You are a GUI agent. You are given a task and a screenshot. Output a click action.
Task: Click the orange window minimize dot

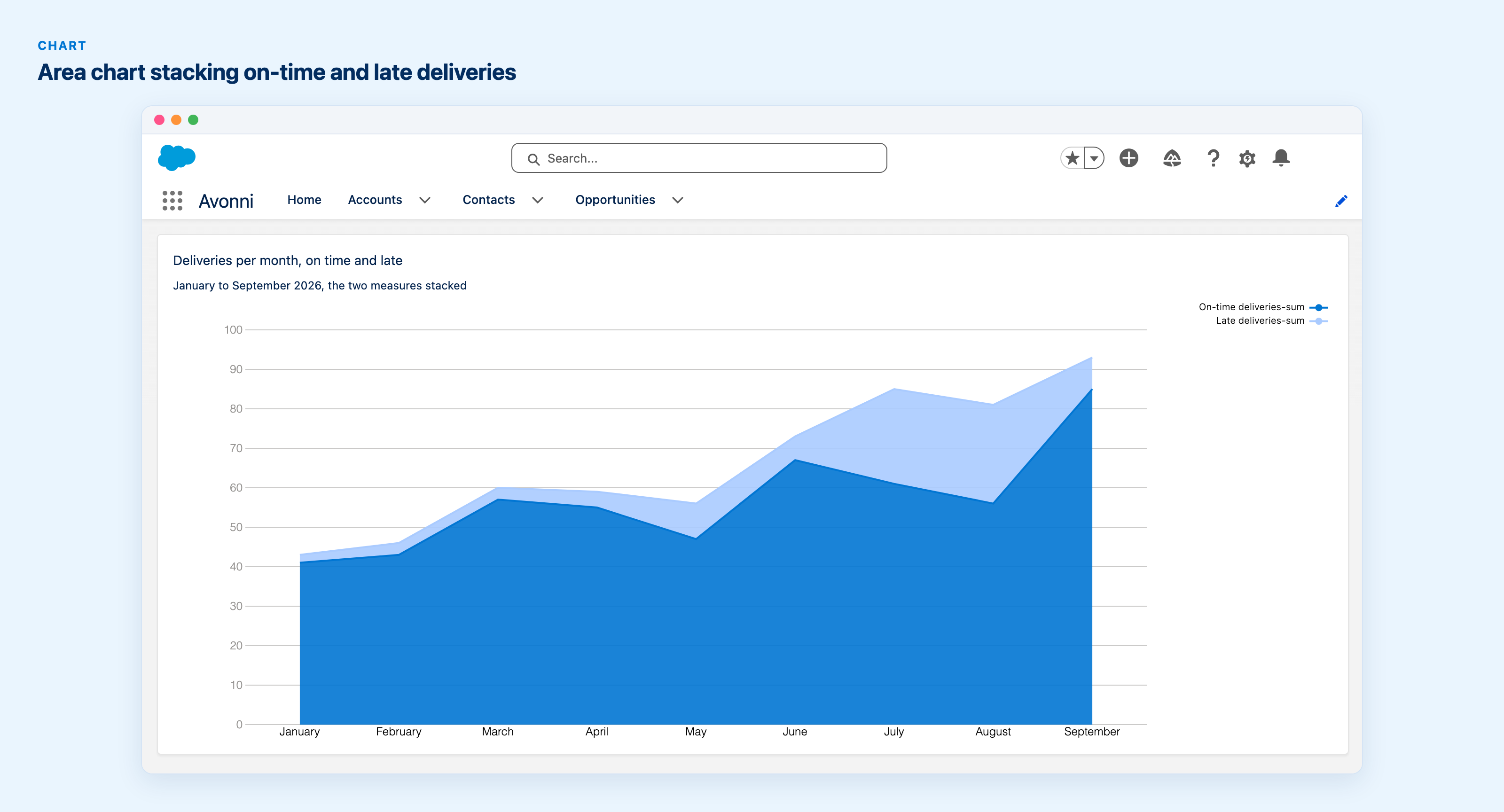tap(176, 120)
